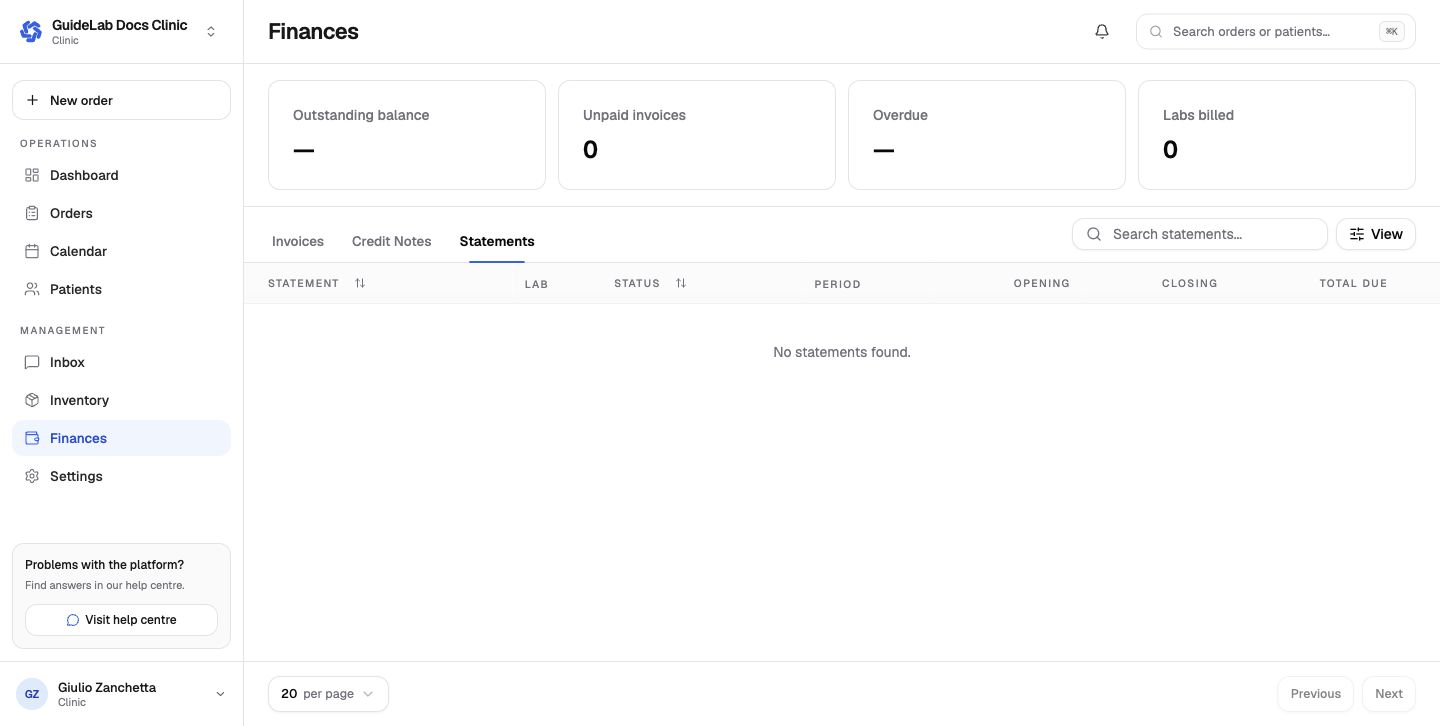The height and width of the screenshot is (726, 1440).
Task: Click the Finances wallet icon
Action: click(x=32, y=438)
